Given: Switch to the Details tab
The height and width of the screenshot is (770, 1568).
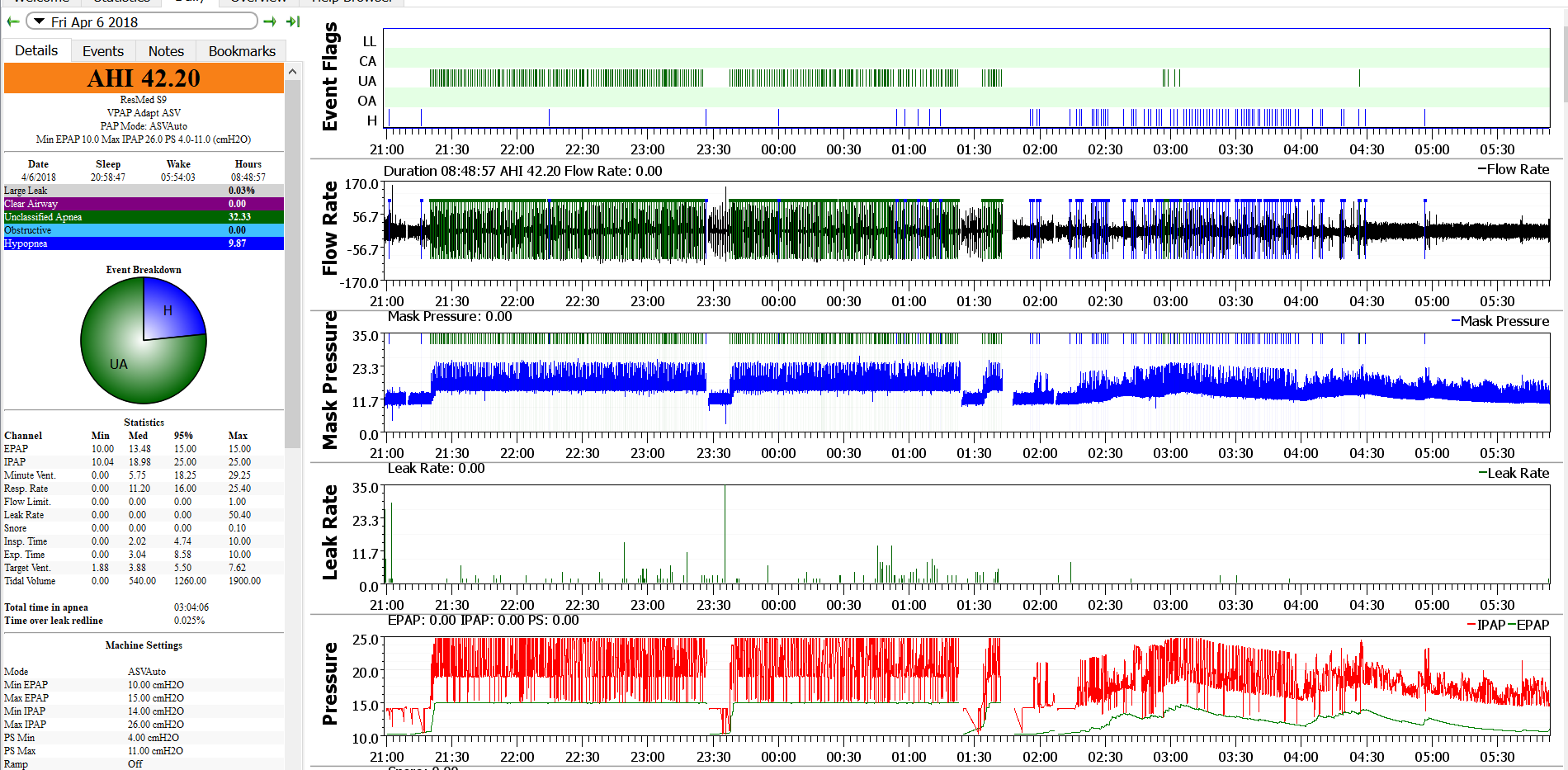Looking at the screenshot, I should pyautogui.click(x=36, y=50).
